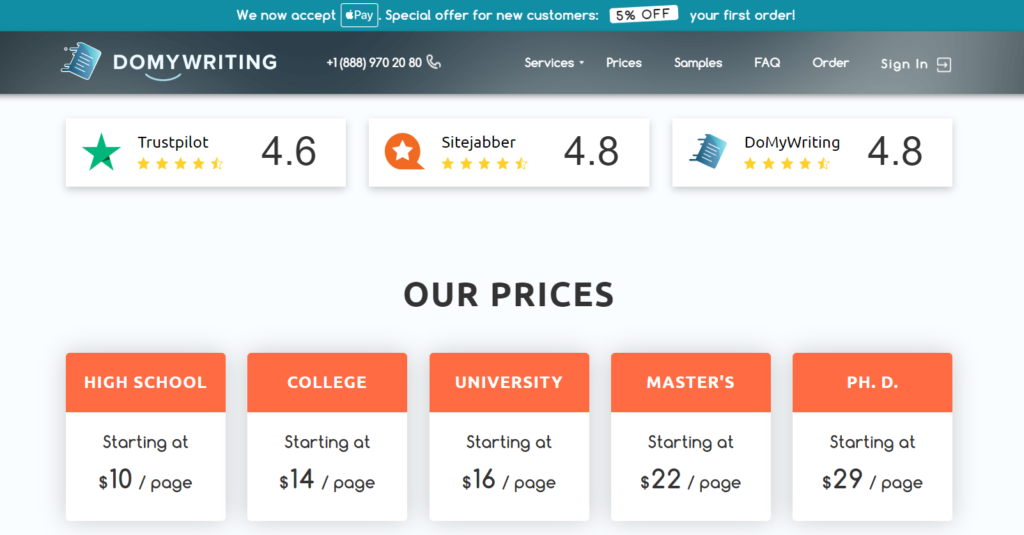Click the $16 / page price
This screenshot has width=1024, height=535.
tap(509, 481)
